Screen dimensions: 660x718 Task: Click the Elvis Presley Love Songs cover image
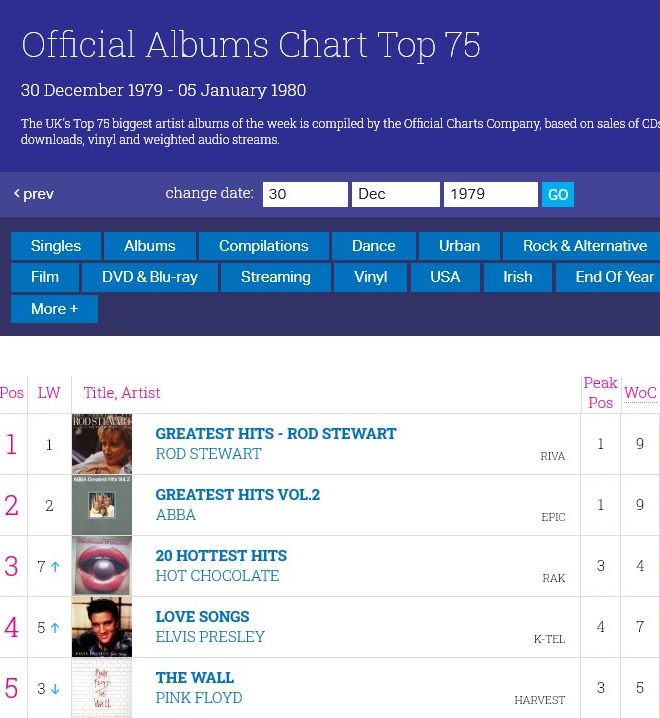click(x=102, y=627)
